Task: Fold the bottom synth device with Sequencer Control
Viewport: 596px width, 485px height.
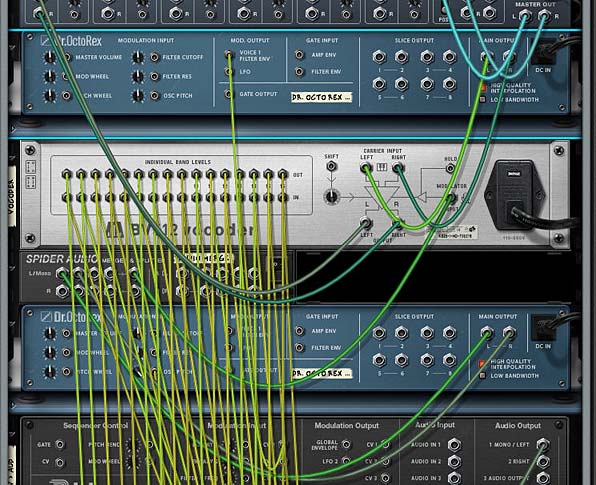Action: pyautogui.click(x=13, y=434)
